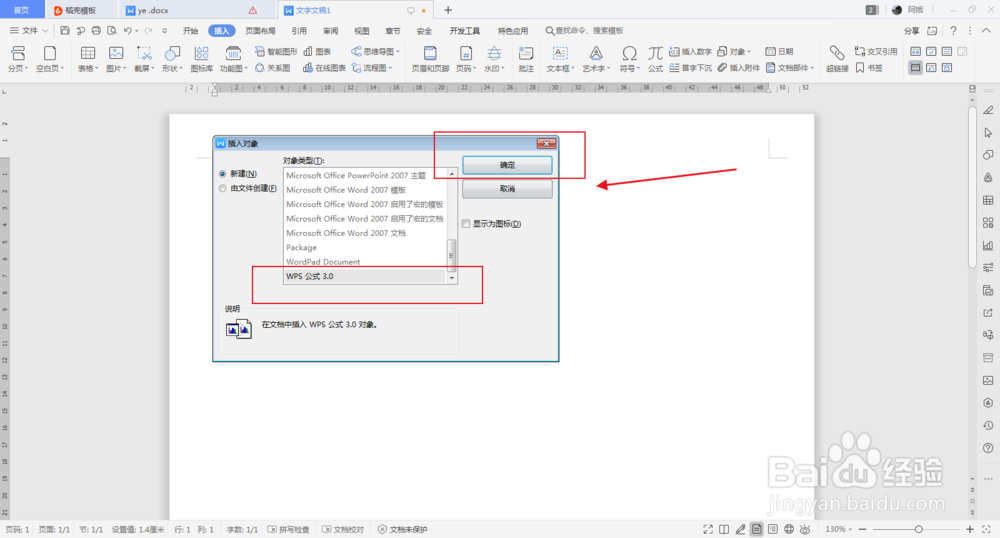The height and width of the screenshot is (538, 1000).
Task: Insert a 超链接 hyperlink
Action: click(837, 59)
